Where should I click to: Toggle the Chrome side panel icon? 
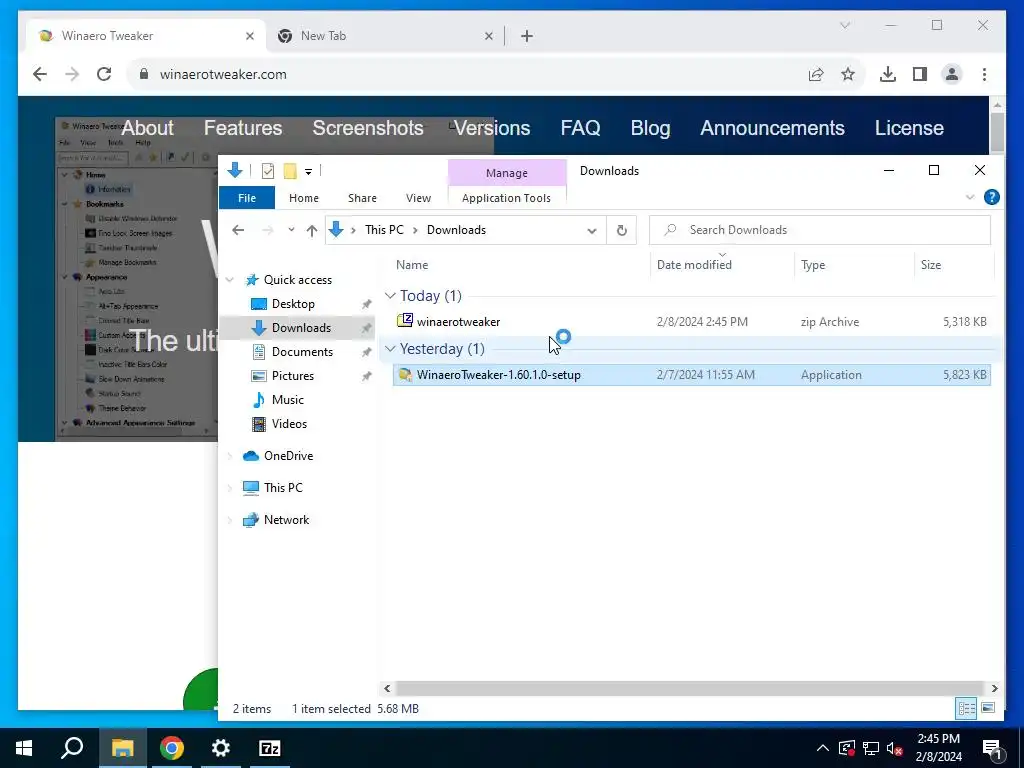coord(920,74)
